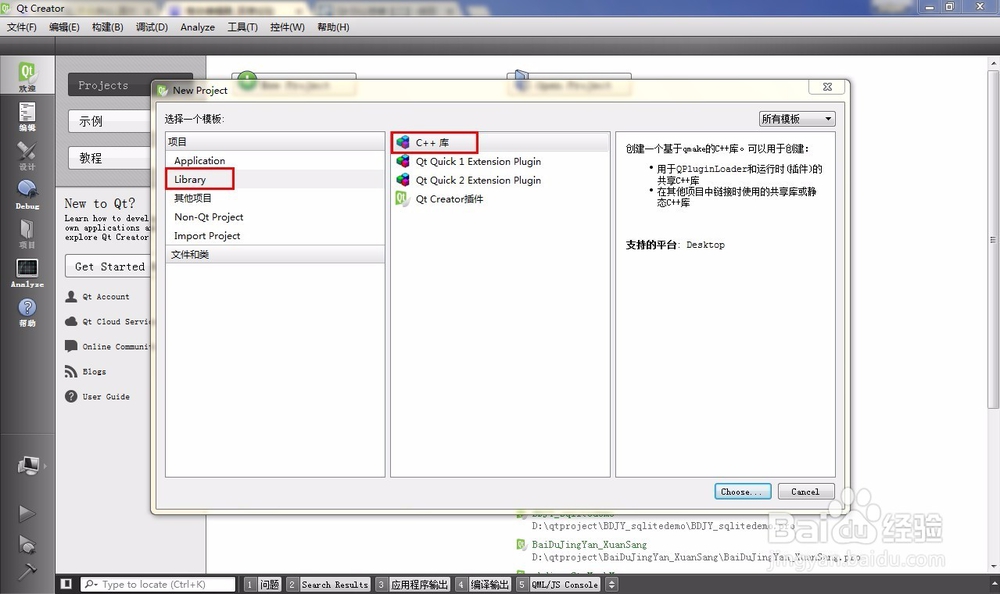Select the Projects welcome tab

point(110,85)
